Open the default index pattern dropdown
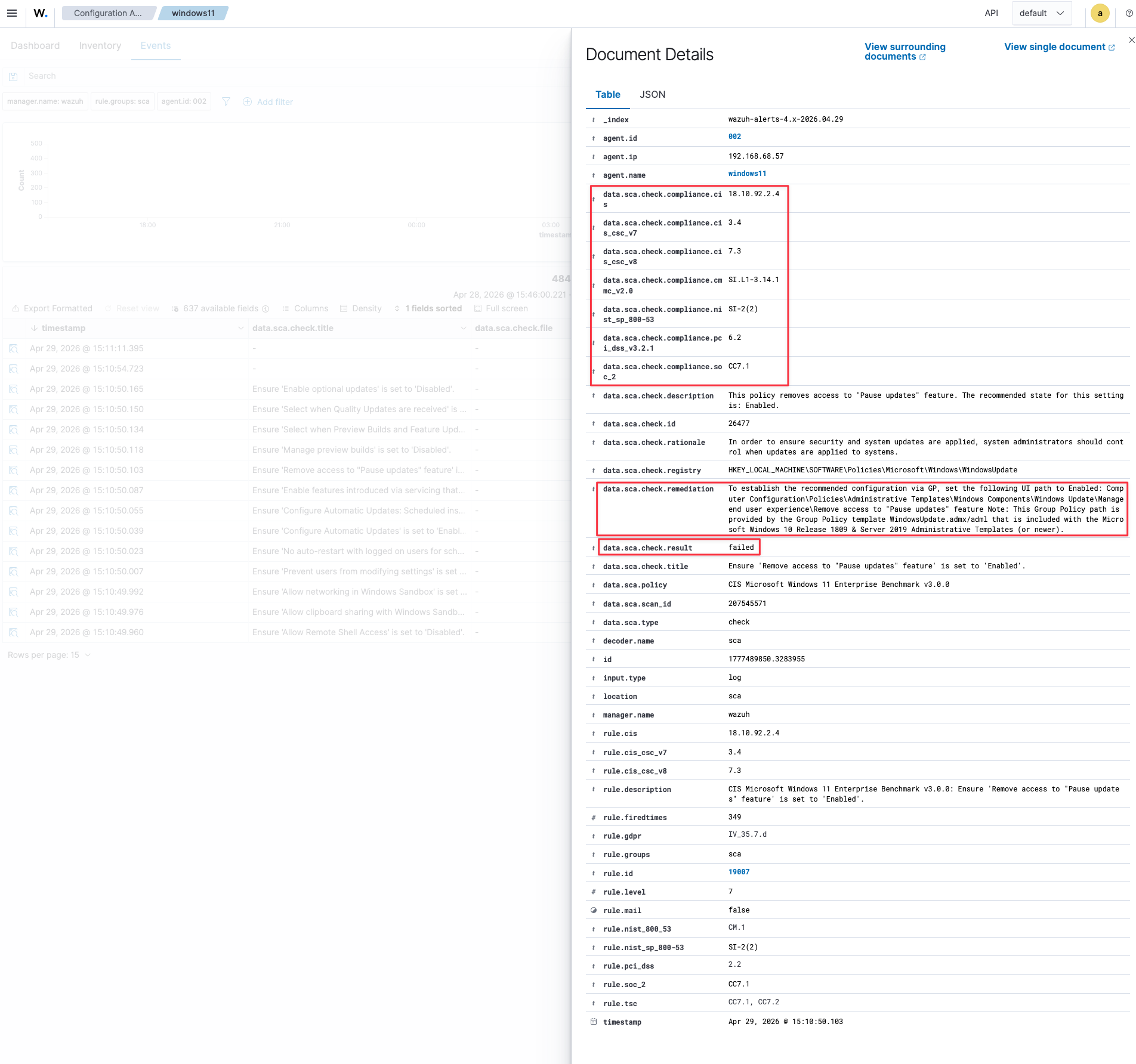The width and height of the screenshot is (1136, 1064). pos(1042,13)
